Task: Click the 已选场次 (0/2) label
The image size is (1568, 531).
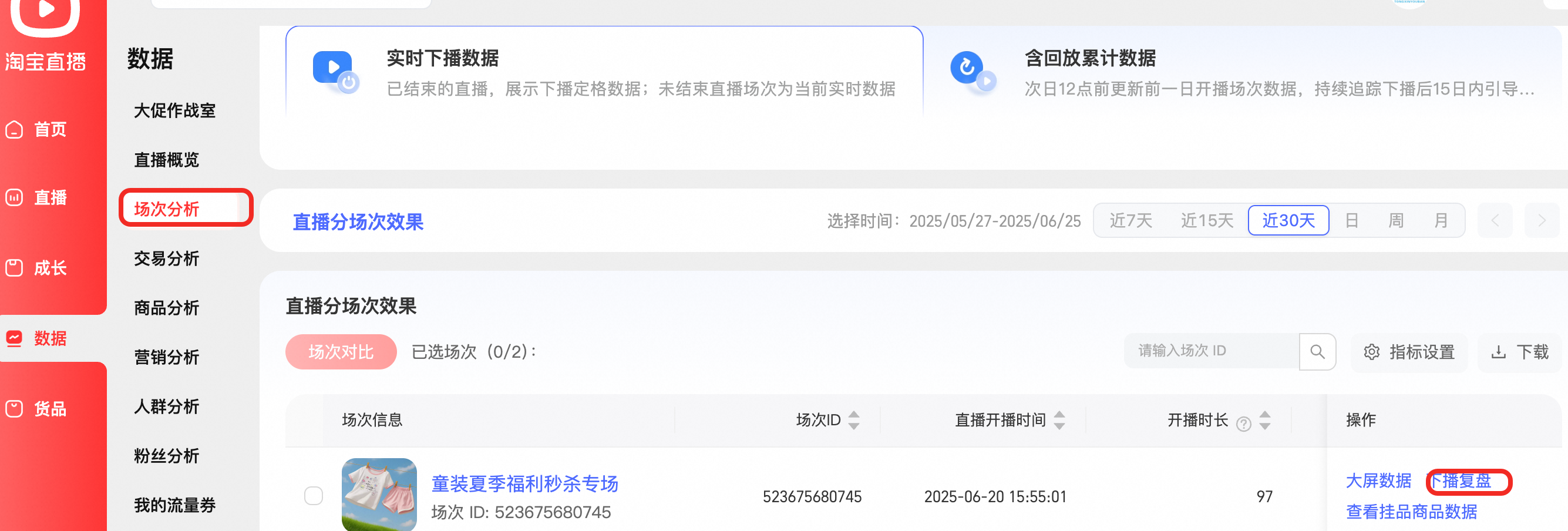Action: pos(474,351)
